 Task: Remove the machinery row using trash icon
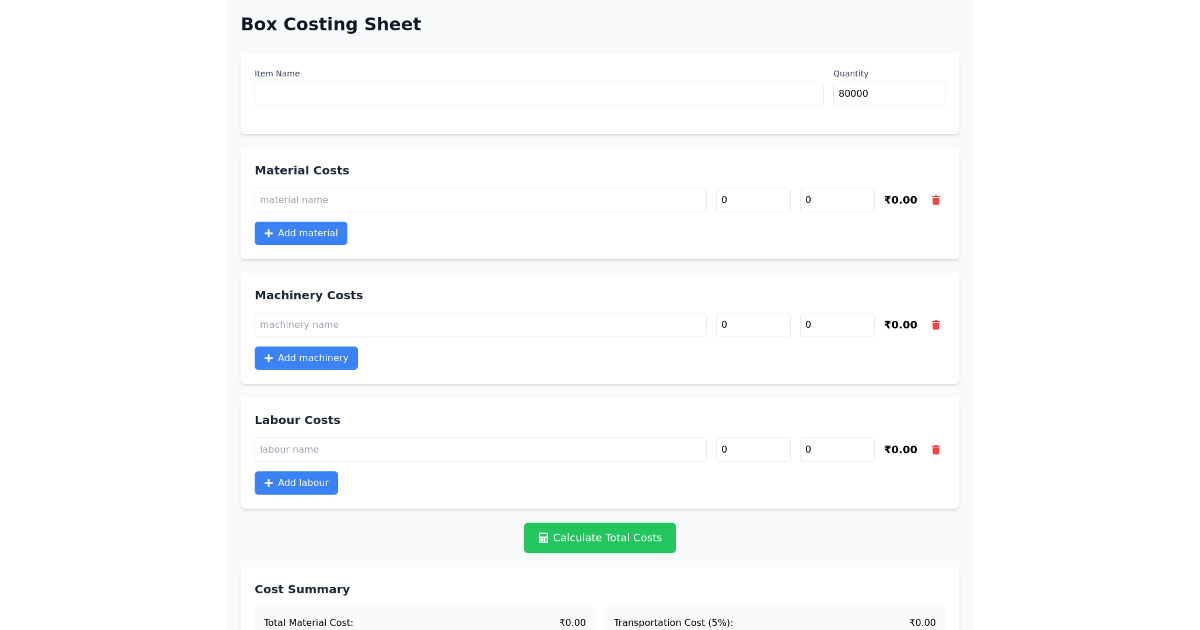[936, 324]
